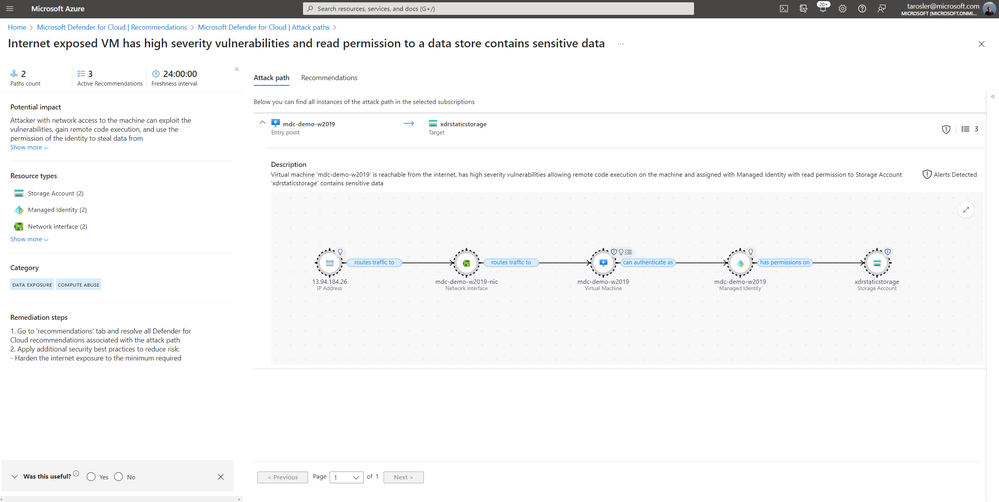Open the Feedback icon in top bar
The width and height of the screenshot is (999, 502).
881,9
